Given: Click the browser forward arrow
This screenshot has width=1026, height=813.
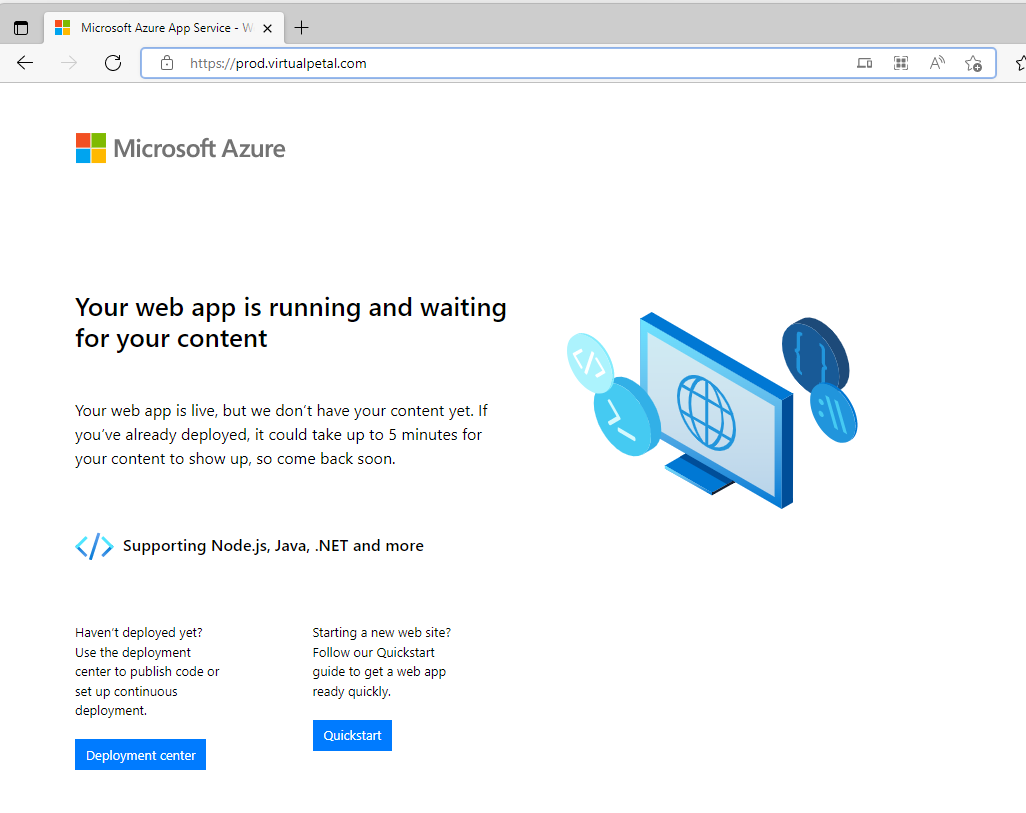Looking at the screenshot, I should pyautogui.click(x=69, y=63).
